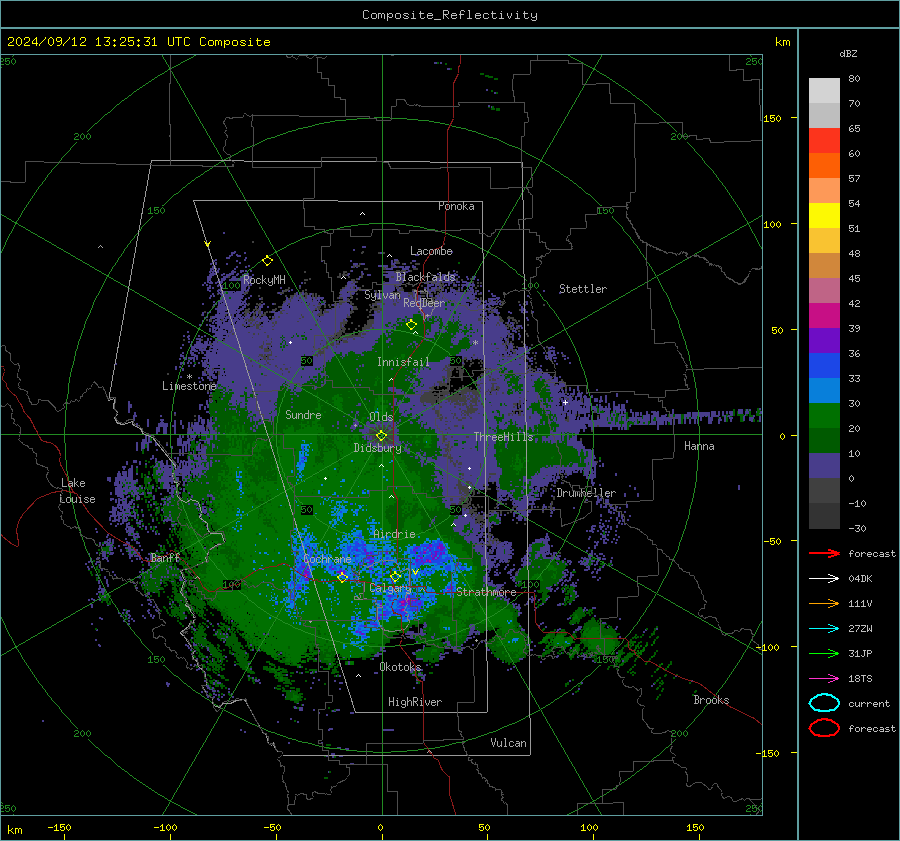The height and width of the screenshot is (841, 900).
Task: Click the Limestone label
Action: point(189,386)
